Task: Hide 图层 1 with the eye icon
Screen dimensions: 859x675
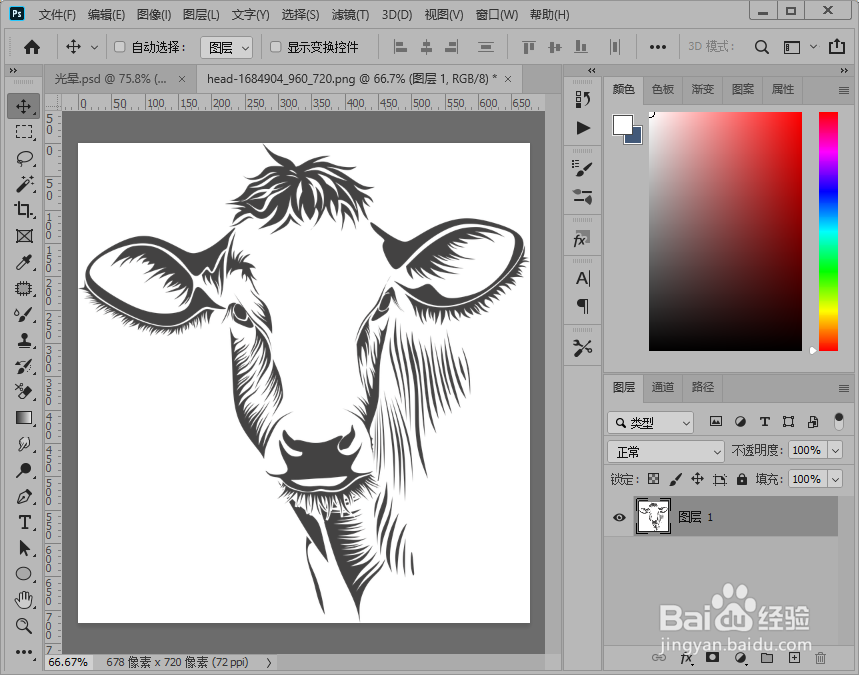Action: [x=619, y=517]
